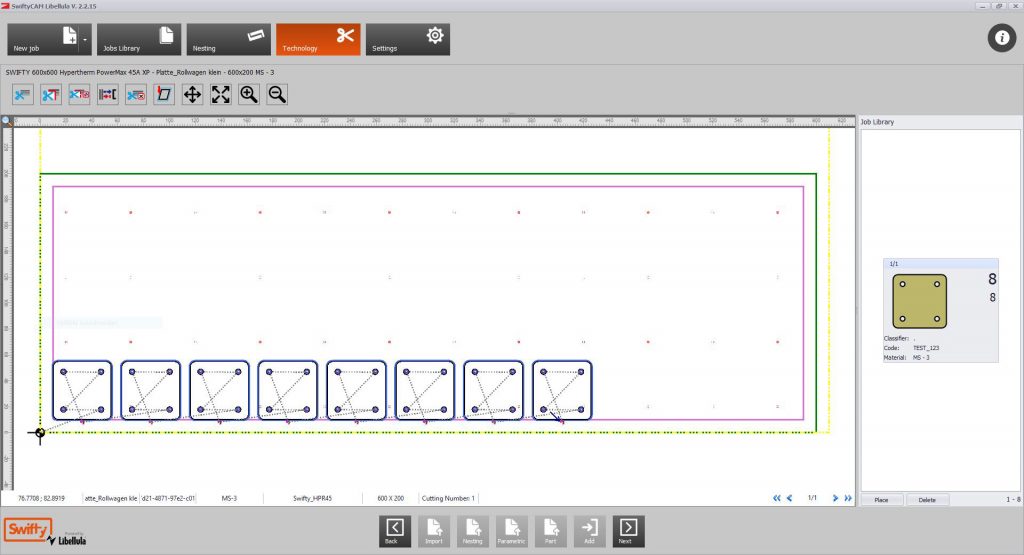Click the cut sequence order icon
Image resolution: width=1024 pixels, height=555 pixels.
(x=108, y=94)
